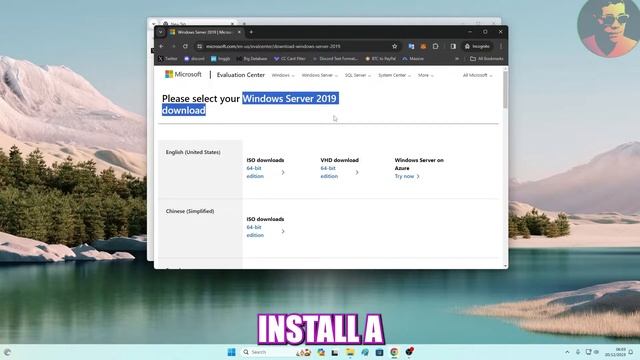640x360 pixels.
Task: Open the translate extension icon in the toolbar
Action: [x=411, y=47]
